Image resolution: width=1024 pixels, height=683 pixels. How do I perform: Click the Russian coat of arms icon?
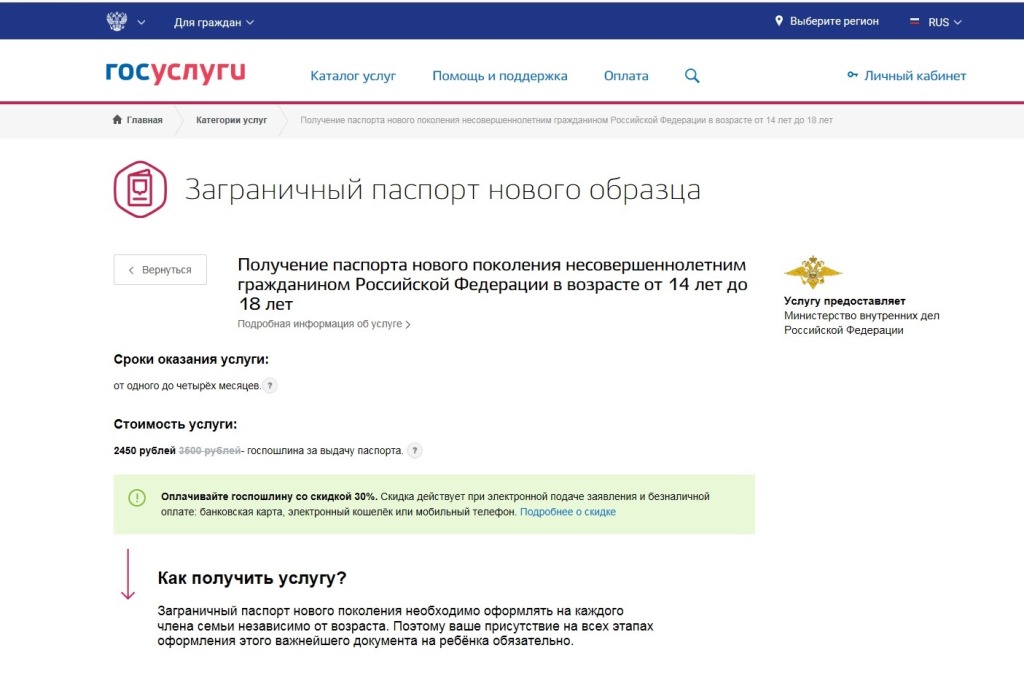point(117,22)
